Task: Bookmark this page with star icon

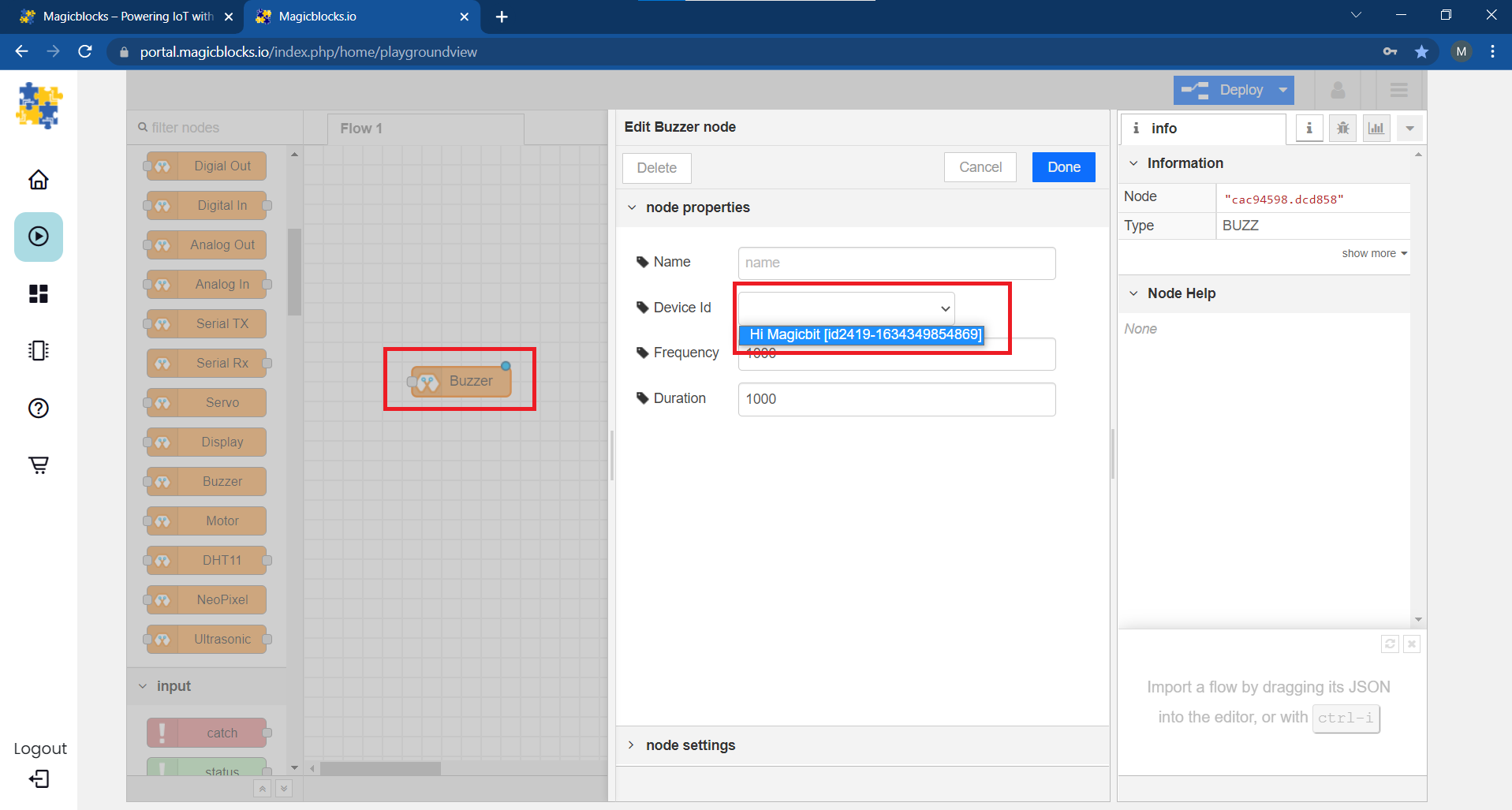Action: tap(1421, 52)
